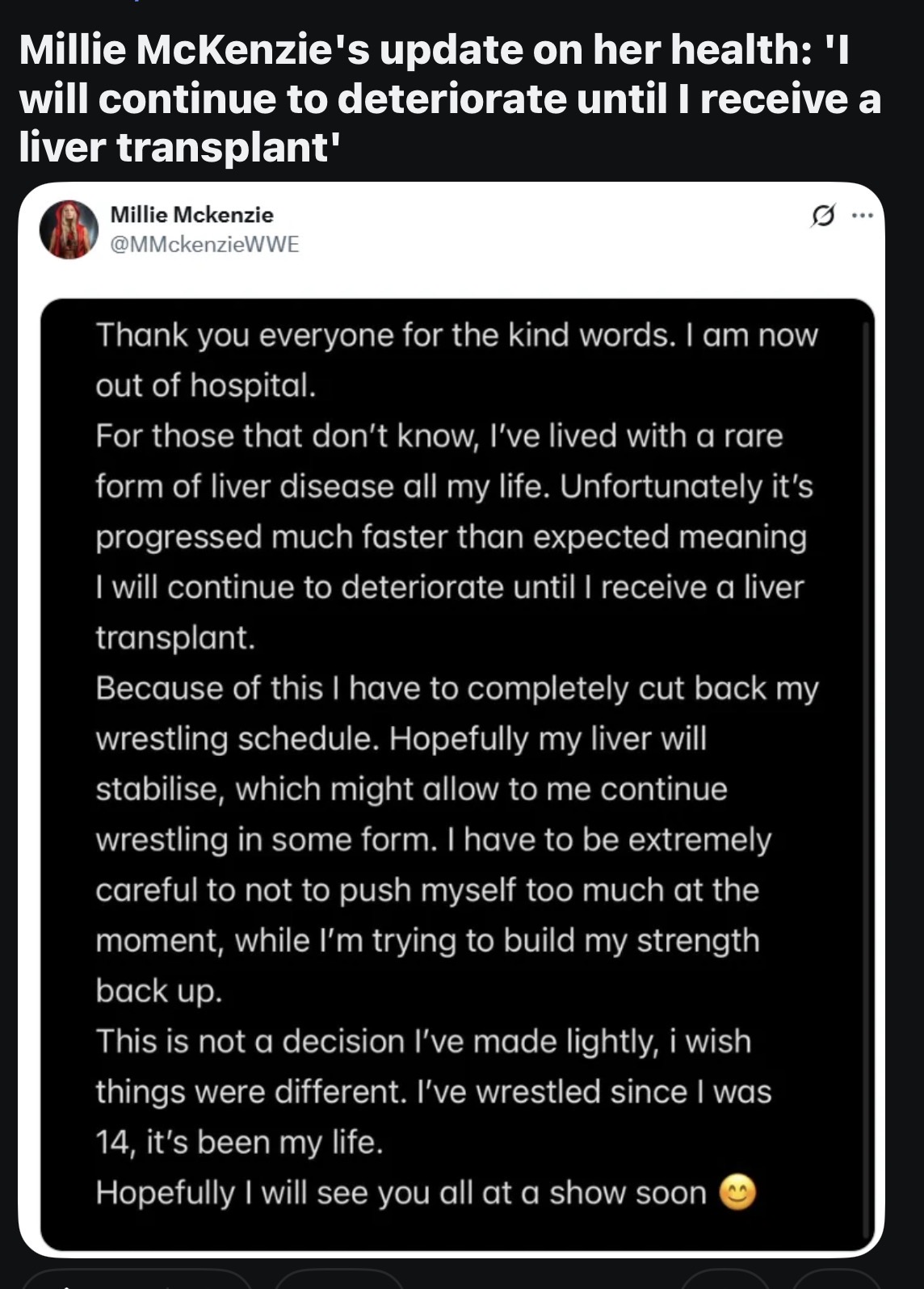Click the 'back up.' line in the statement
The width and height of the screenshot is (924, 1289).
pyautogui.click(x=159, y=991)
